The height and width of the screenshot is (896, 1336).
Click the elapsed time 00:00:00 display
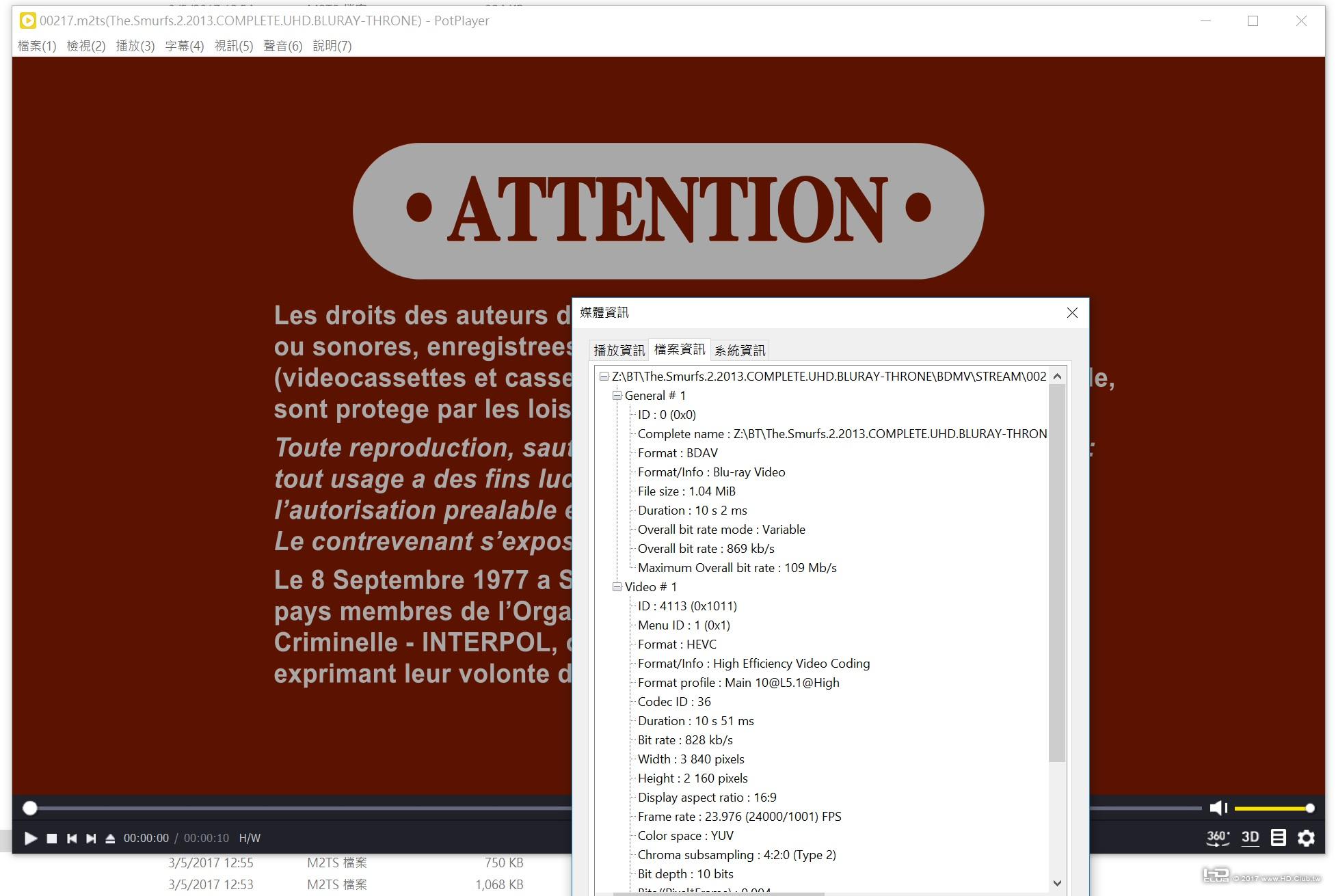[x=146, y=838]
